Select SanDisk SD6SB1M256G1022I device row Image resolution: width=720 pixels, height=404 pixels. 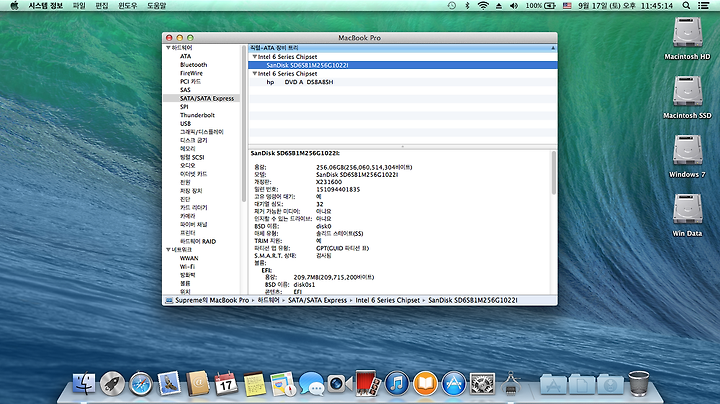click(x=403, y=65)
